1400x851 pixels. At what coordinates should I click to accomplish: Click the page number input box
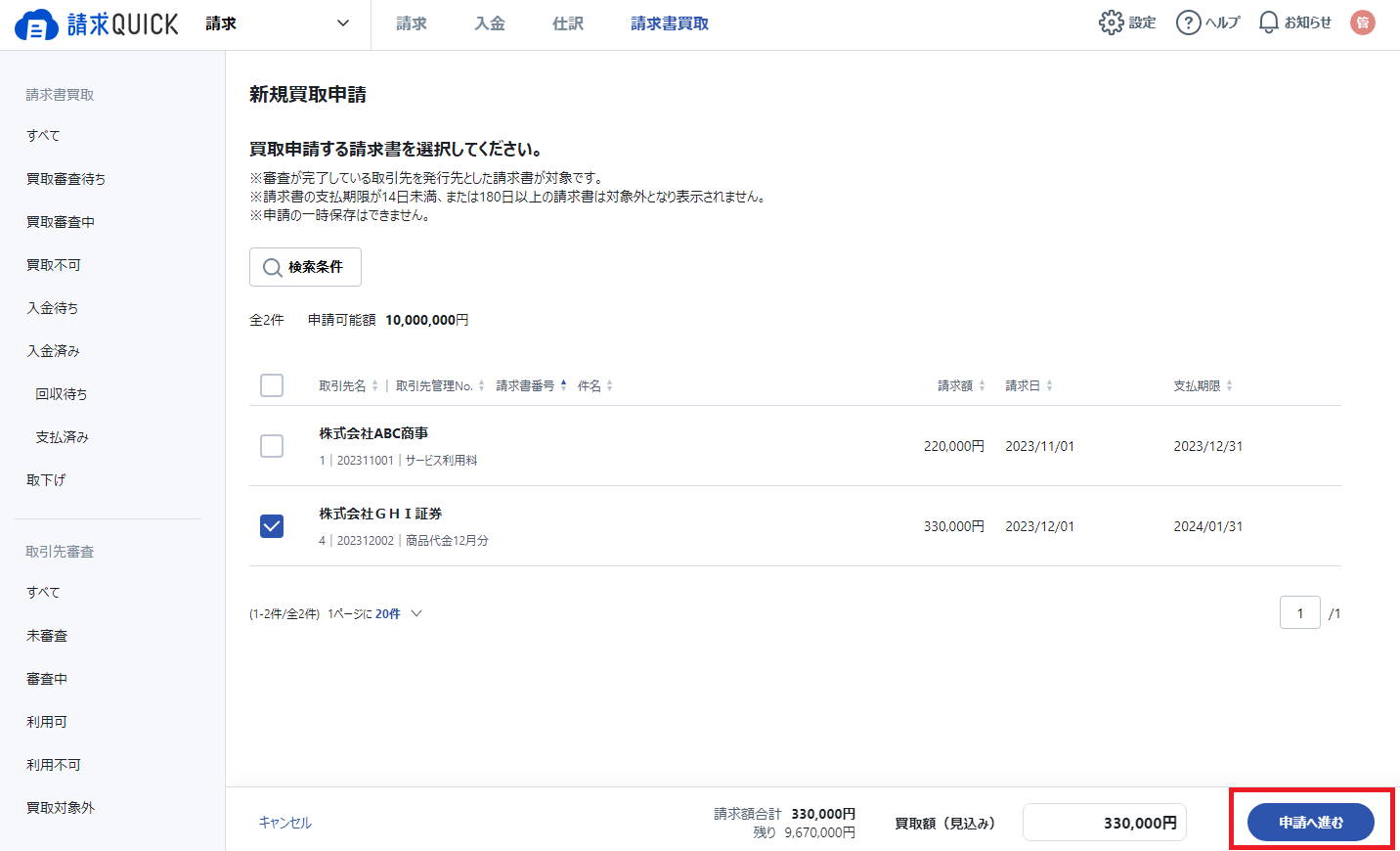(1300, 613)
